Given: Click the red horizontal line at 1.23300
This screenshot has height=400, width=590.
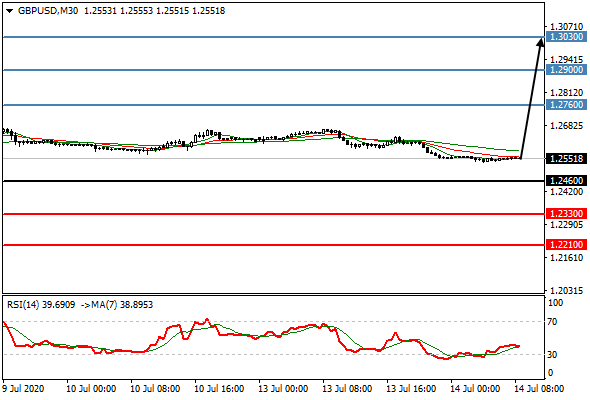Looking at the screenshot, I should tap(274, 214).
